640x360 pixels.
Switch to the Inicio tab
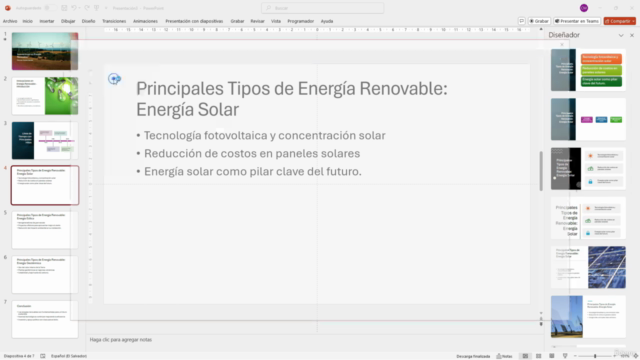27,21
